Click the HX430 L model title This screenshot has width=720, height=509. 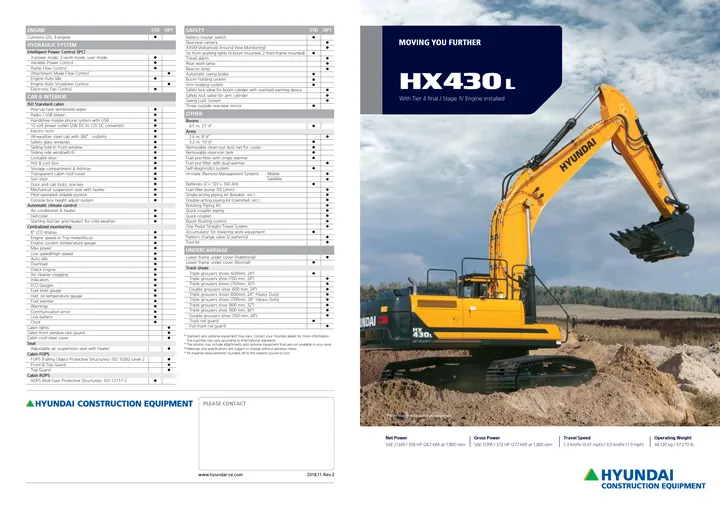[x=457, y=81]
